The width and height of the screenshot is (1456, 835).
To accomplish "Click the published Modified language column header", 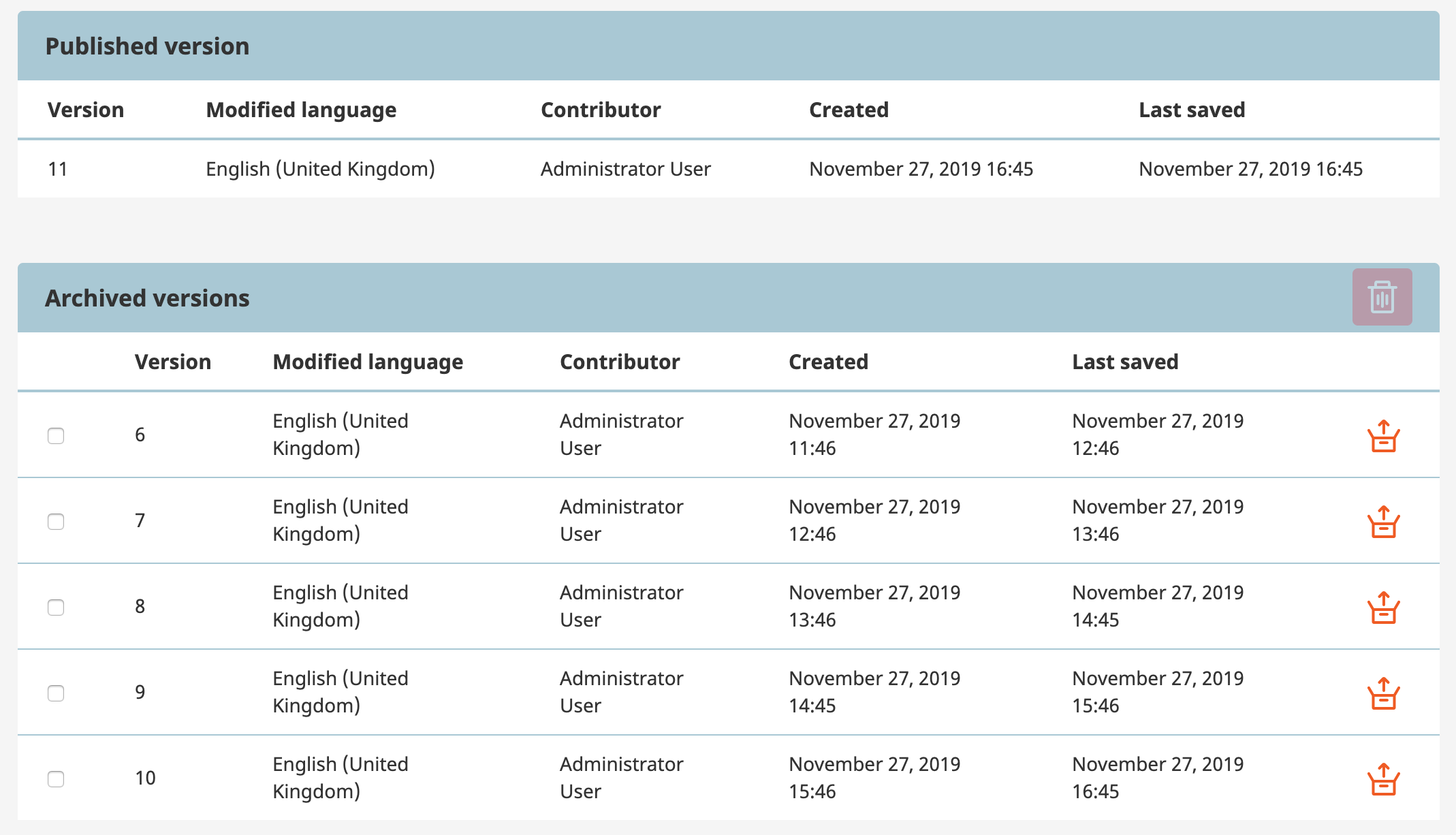I will tap(301, 110).
